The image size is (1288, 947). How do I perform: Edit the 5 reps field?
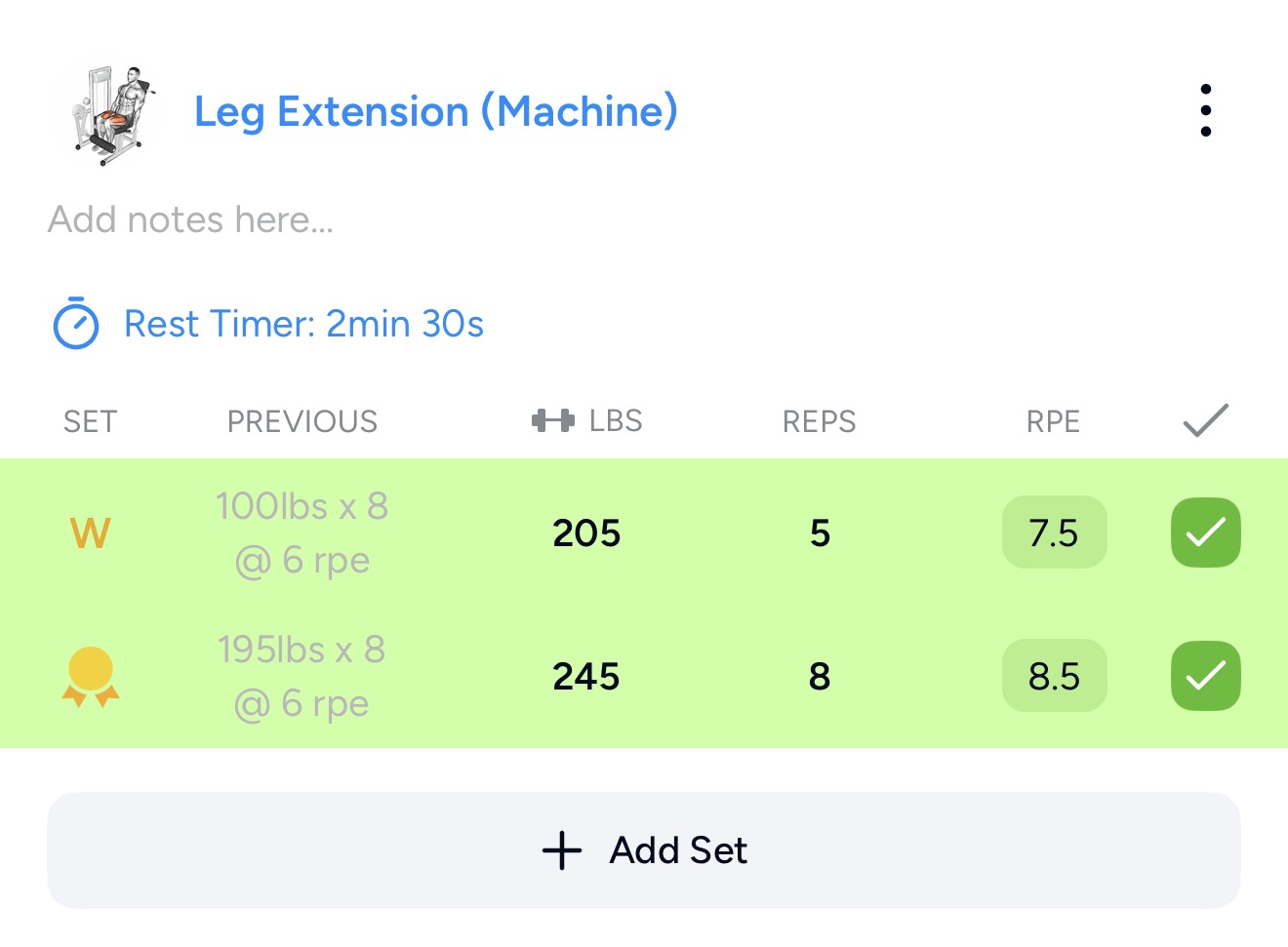820,533
